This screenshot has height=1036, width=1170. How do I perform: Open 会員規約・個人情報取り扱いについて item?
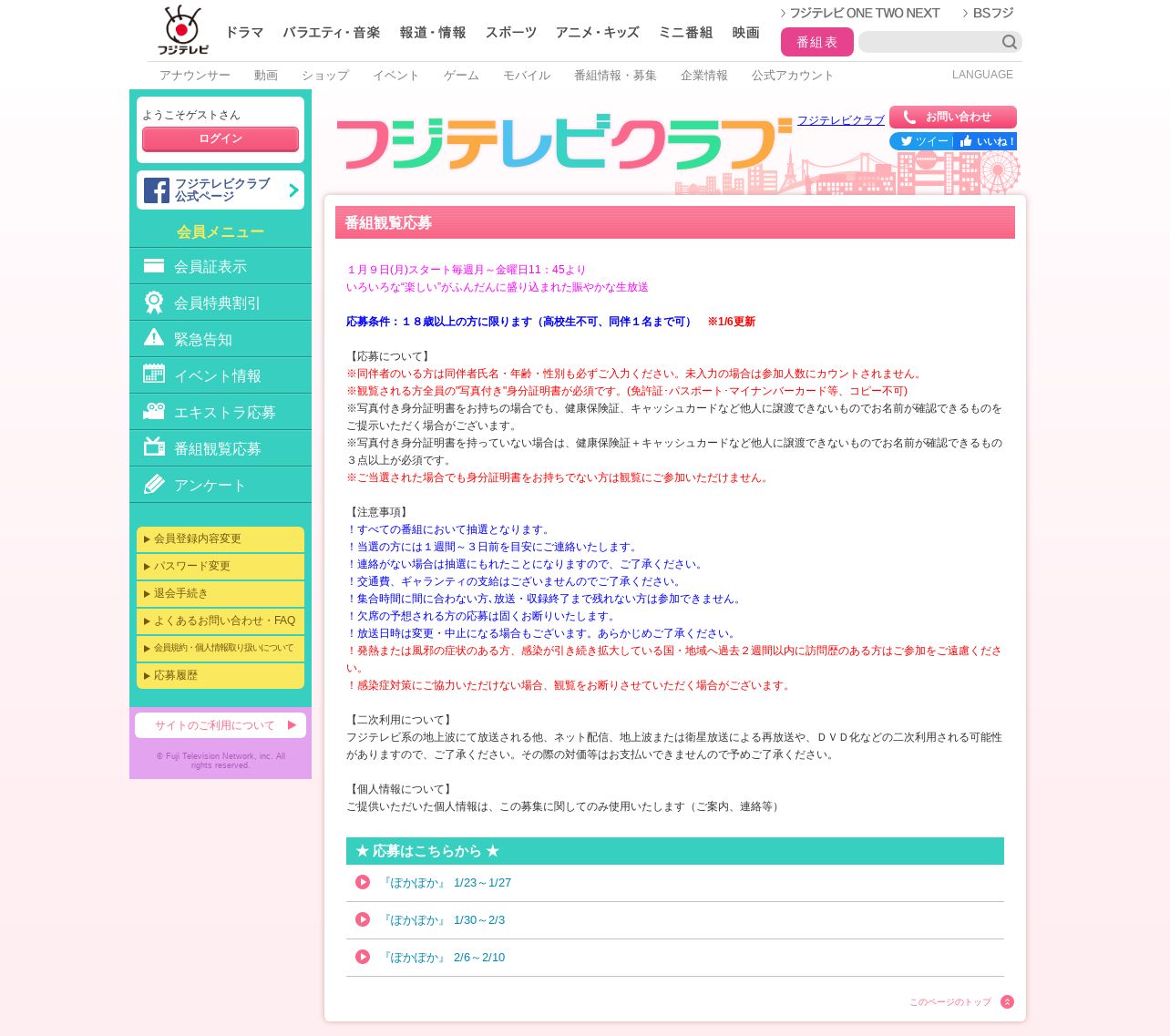click(221, 649)
